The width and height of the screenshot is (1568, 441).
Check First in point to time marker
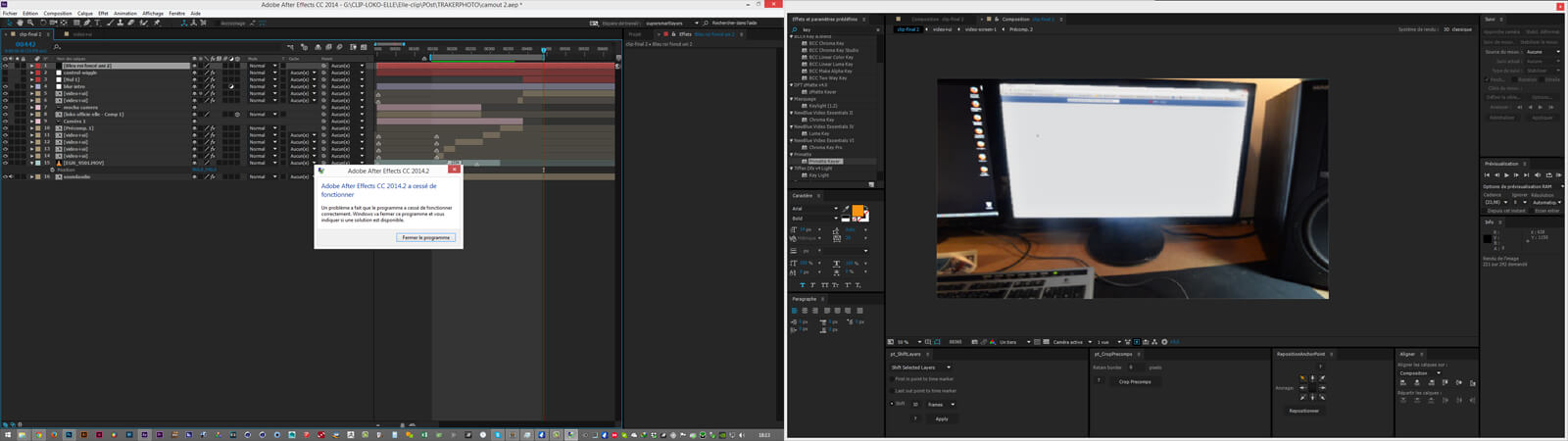pyautogui.click(x=893, y=379)
